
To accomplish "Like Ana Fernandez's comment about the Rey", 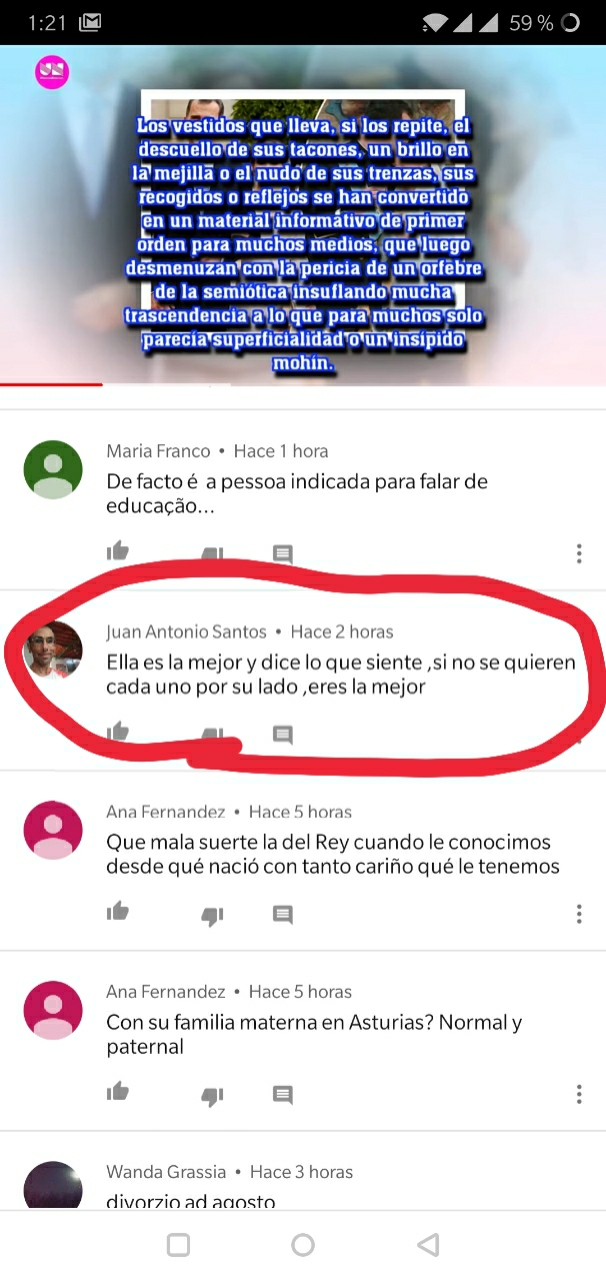I will pyautogui.click(x=118, y=912).
